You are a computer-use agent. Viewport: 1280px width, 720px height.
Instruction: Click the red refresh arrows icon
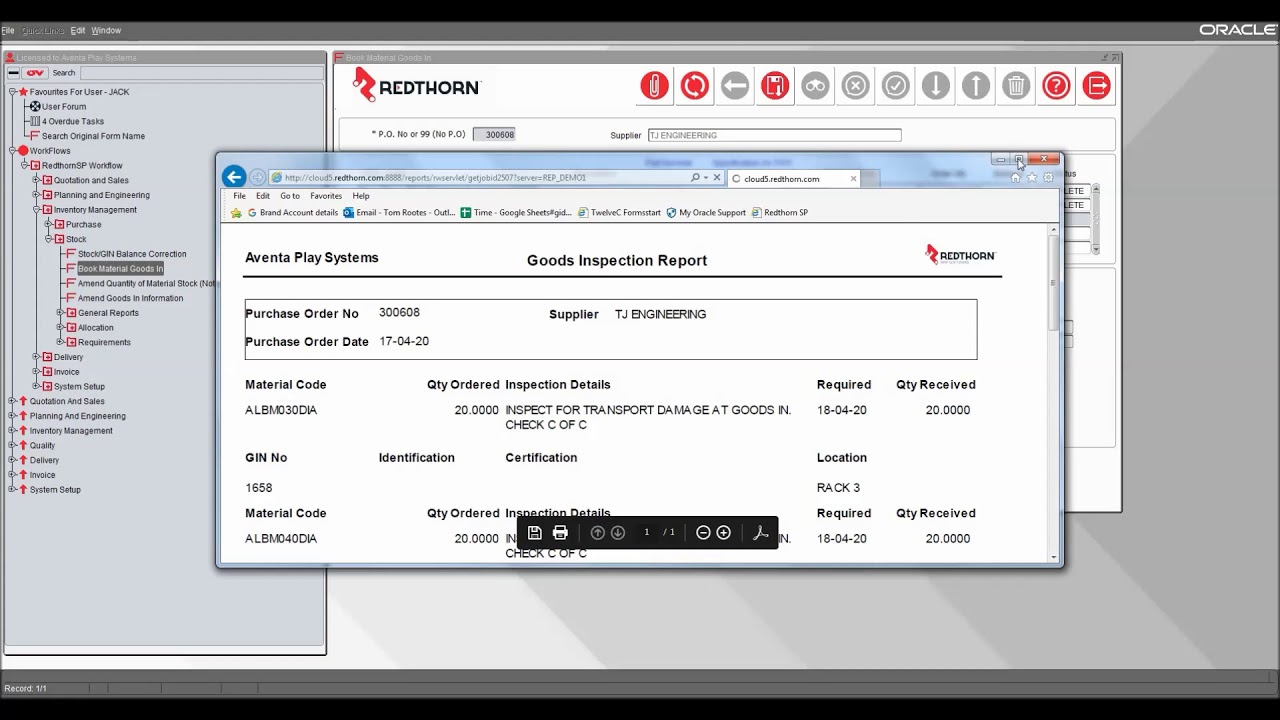pos(695,86)
